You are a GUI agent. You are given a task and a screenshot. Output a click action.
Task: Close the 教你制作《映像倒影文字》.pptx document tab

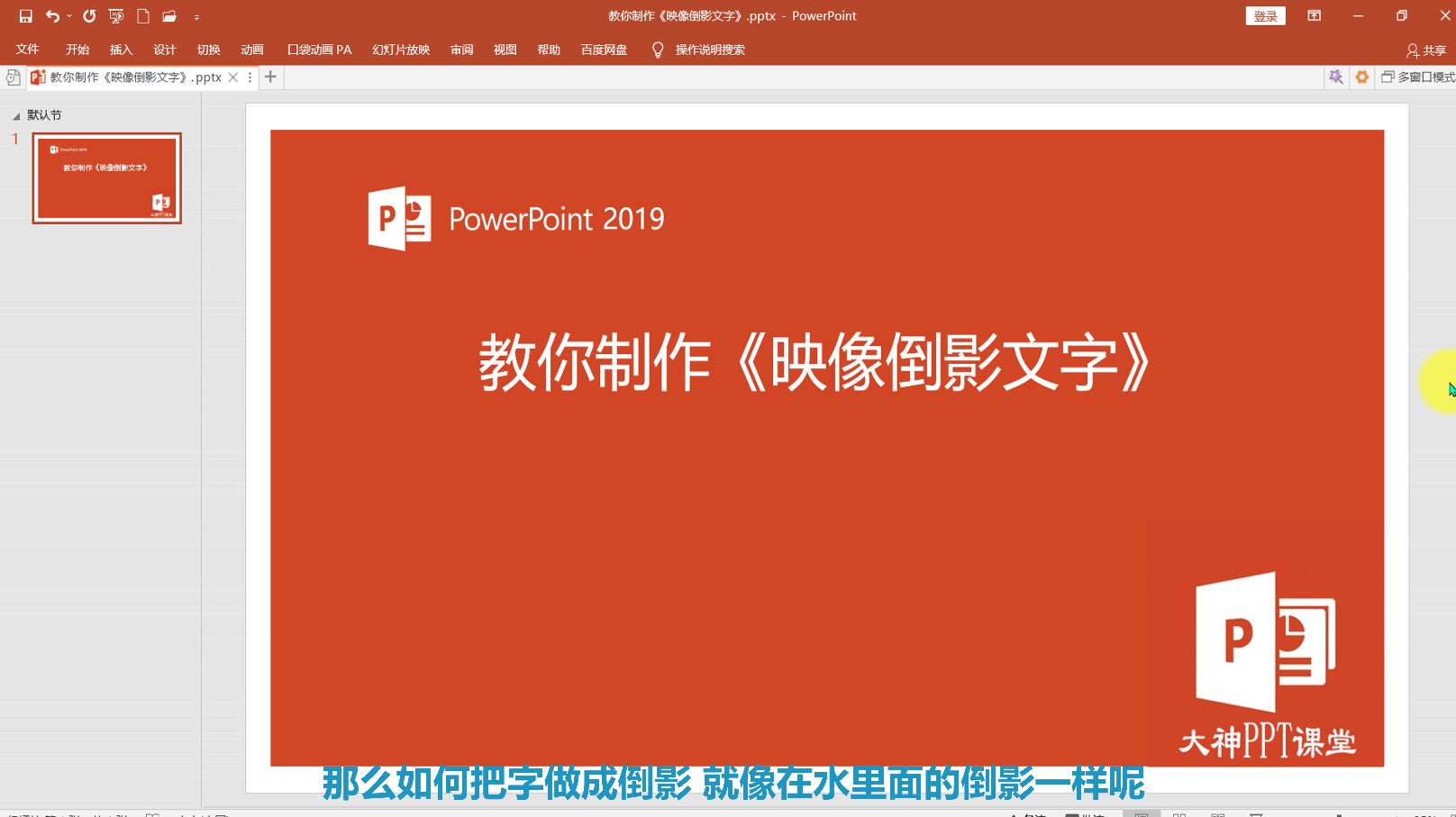click(233, 77)
